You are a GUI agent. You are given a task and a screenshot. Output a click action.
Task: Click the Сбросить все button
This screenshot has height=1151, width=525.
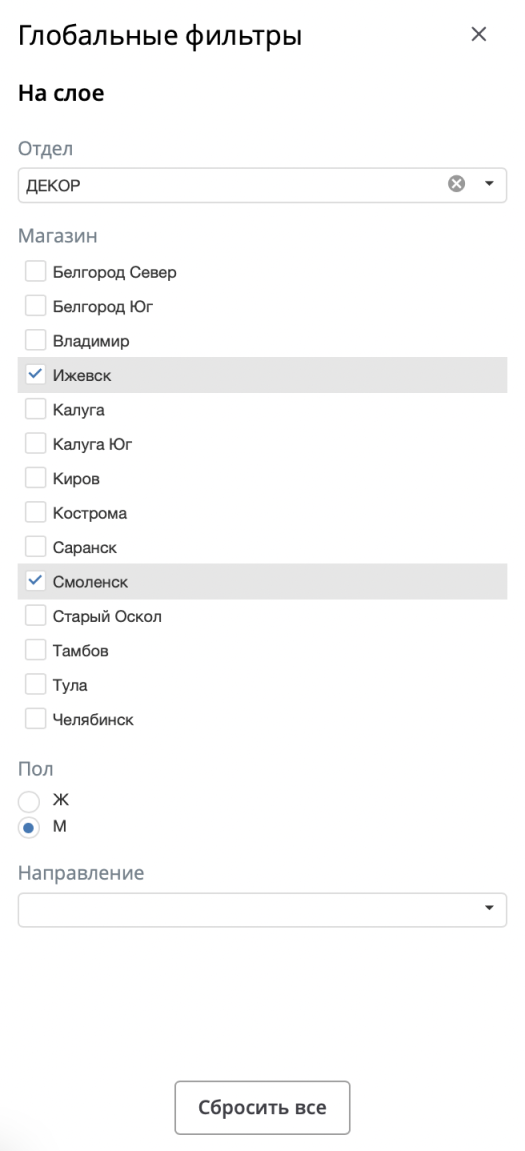pos(262,1107)
